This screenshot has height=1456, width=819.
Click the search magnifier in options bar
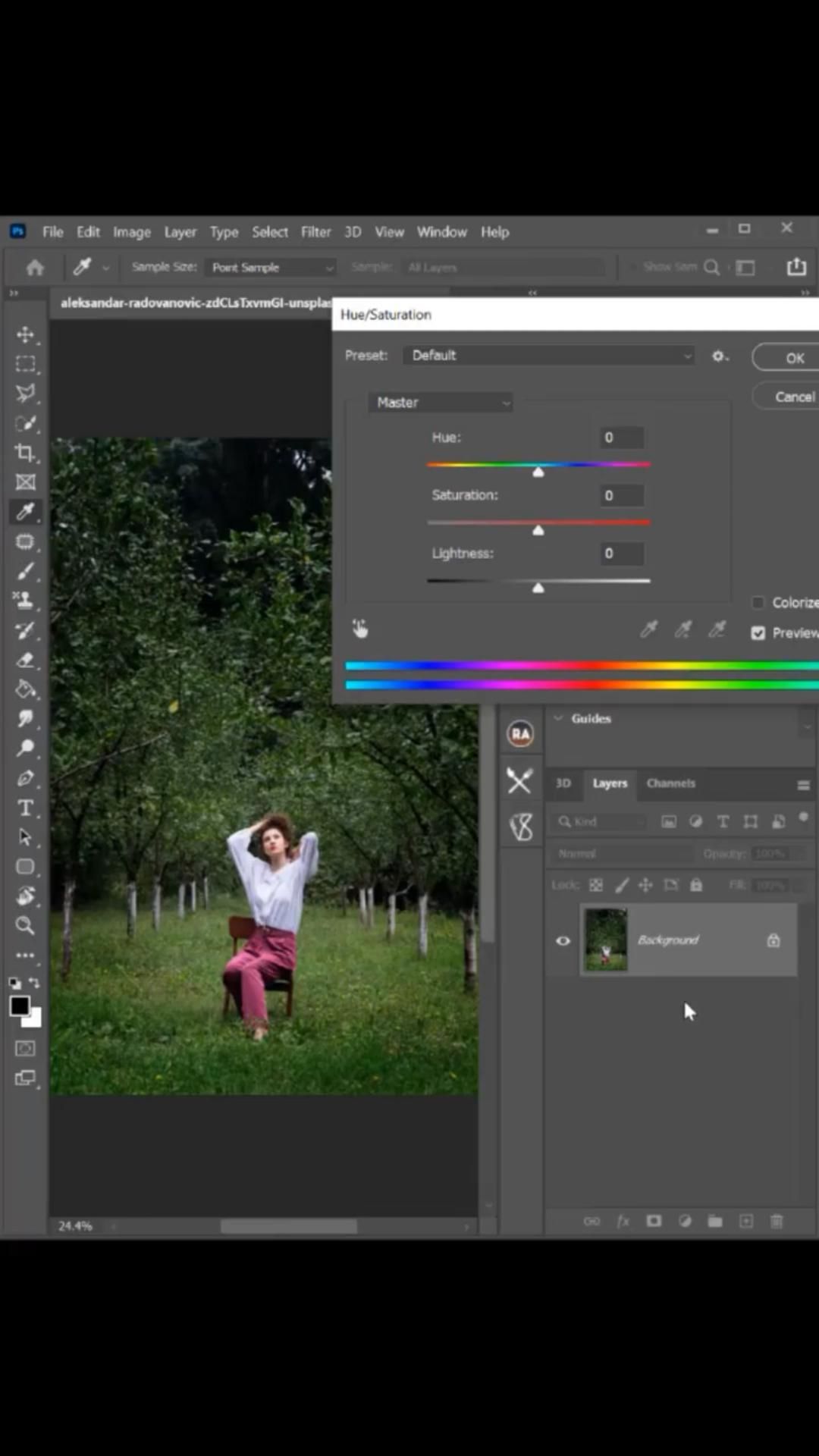(x=711, y=267)
